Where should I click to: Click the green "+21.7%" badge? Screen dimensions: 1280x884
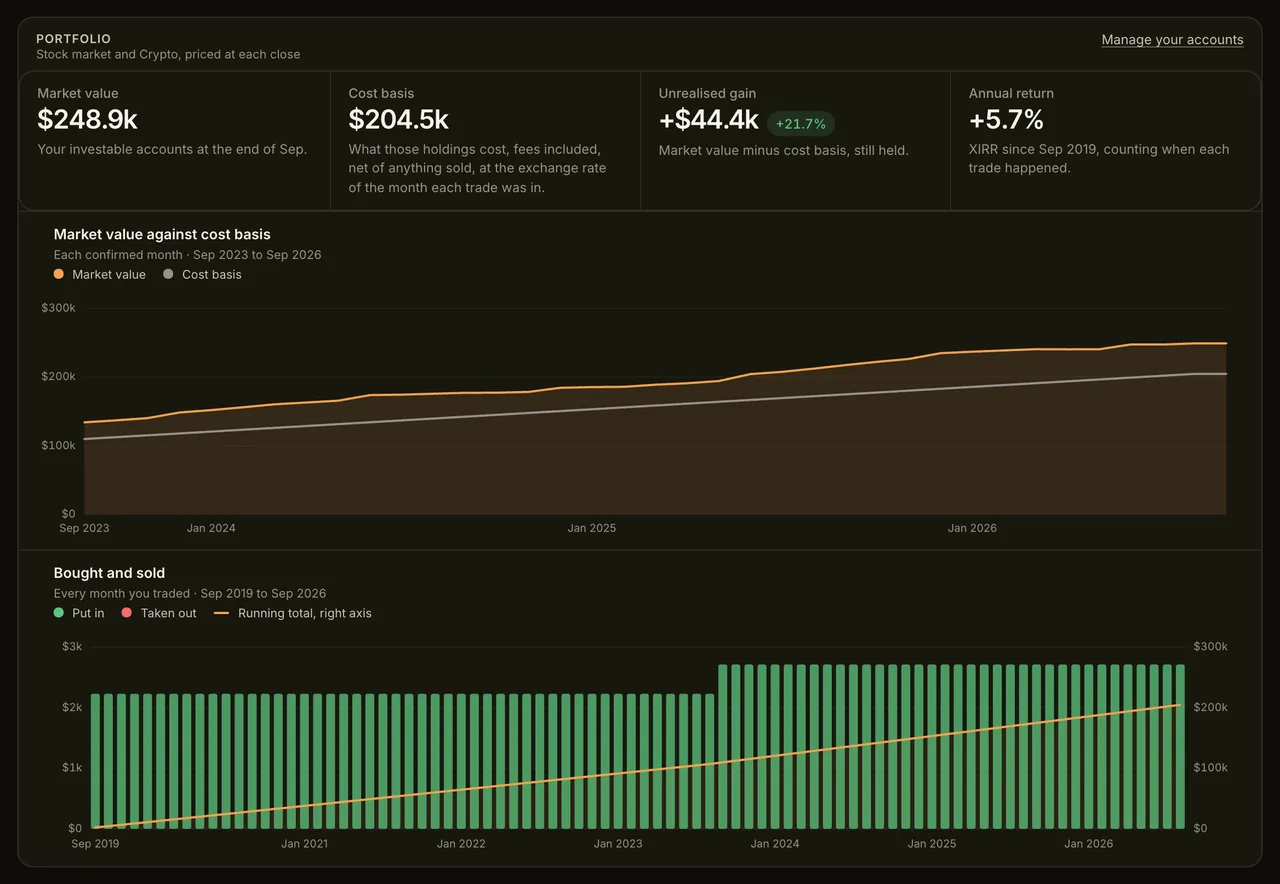pyautogui.click(x=801, y=124)
